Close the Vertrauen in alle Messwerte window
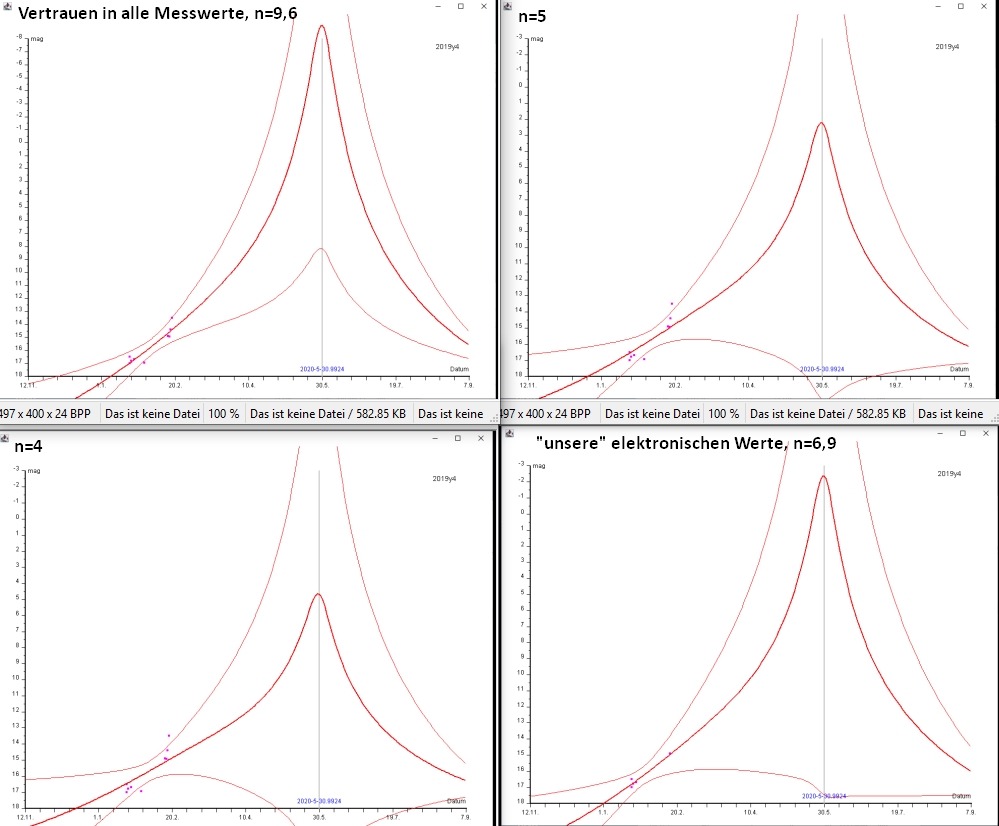This screenshot has height=826, width=999. [x=484, y=6]
